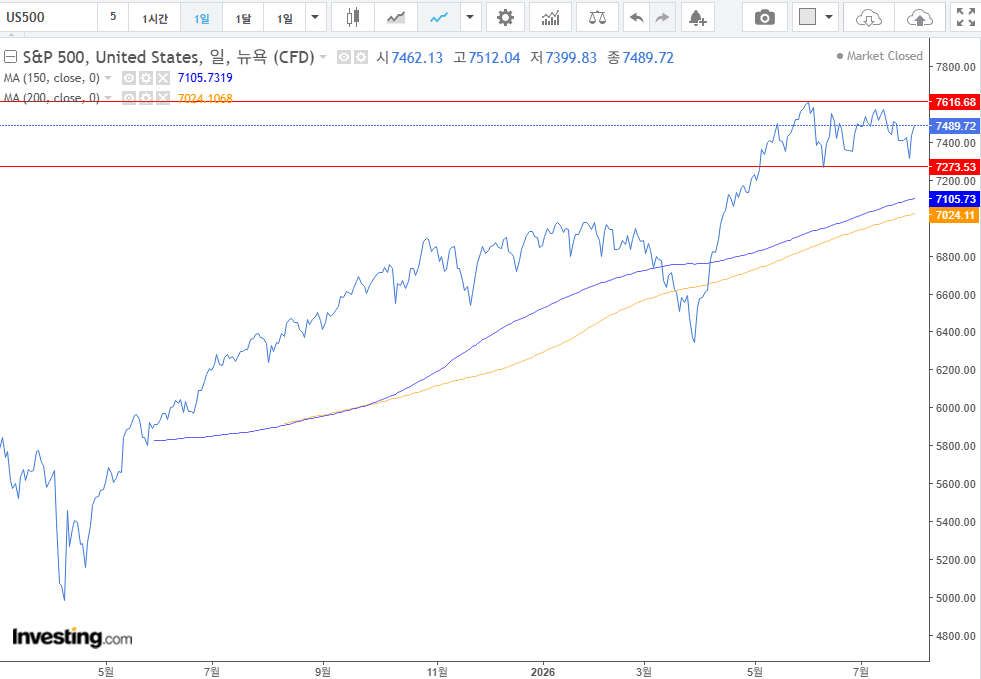
Task: Click the close value 7489.72 in legend
Action: click(648, 58)
